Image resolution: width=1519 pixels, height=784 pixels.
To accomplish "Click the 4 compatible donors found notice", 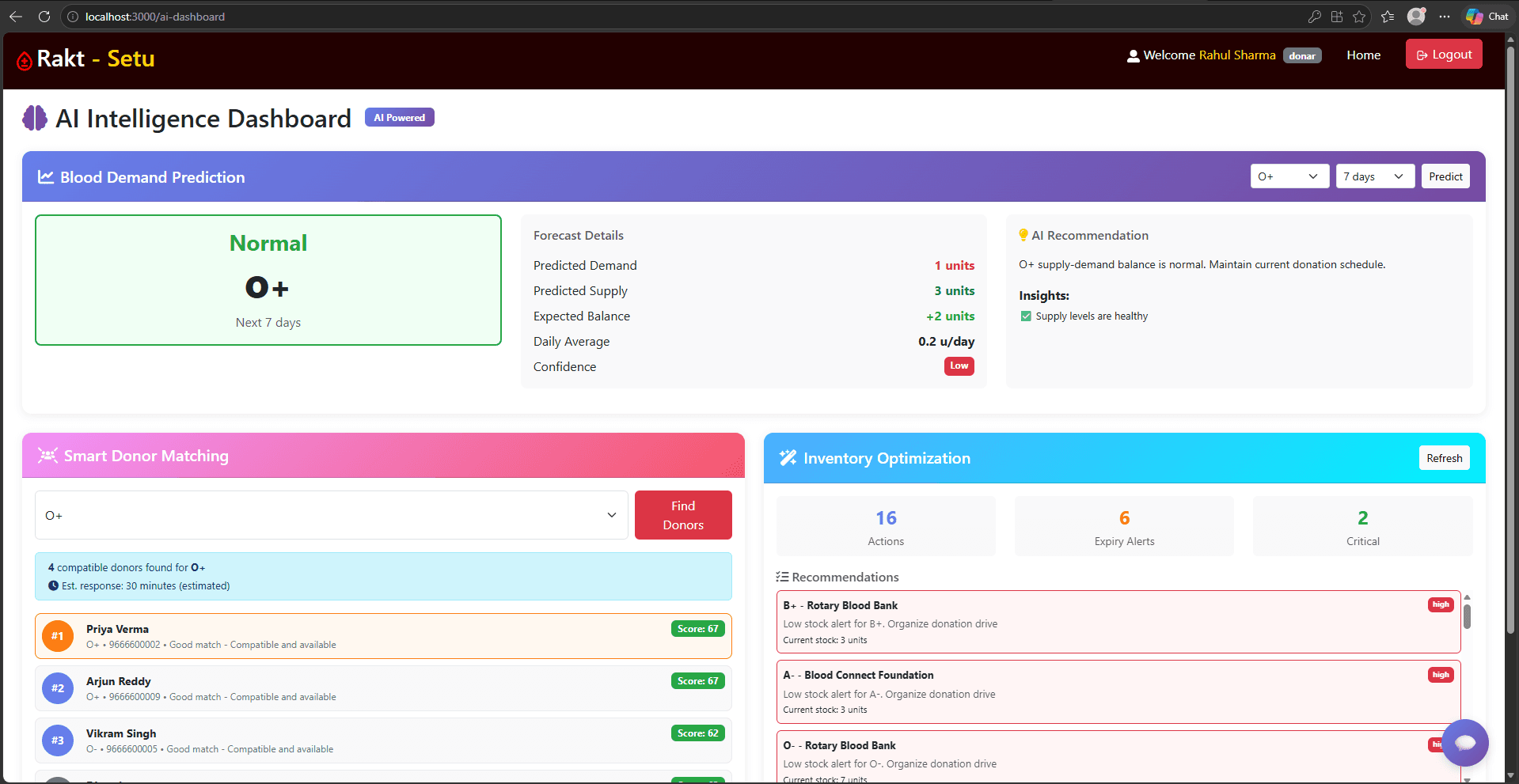I will tap(383, 577).
